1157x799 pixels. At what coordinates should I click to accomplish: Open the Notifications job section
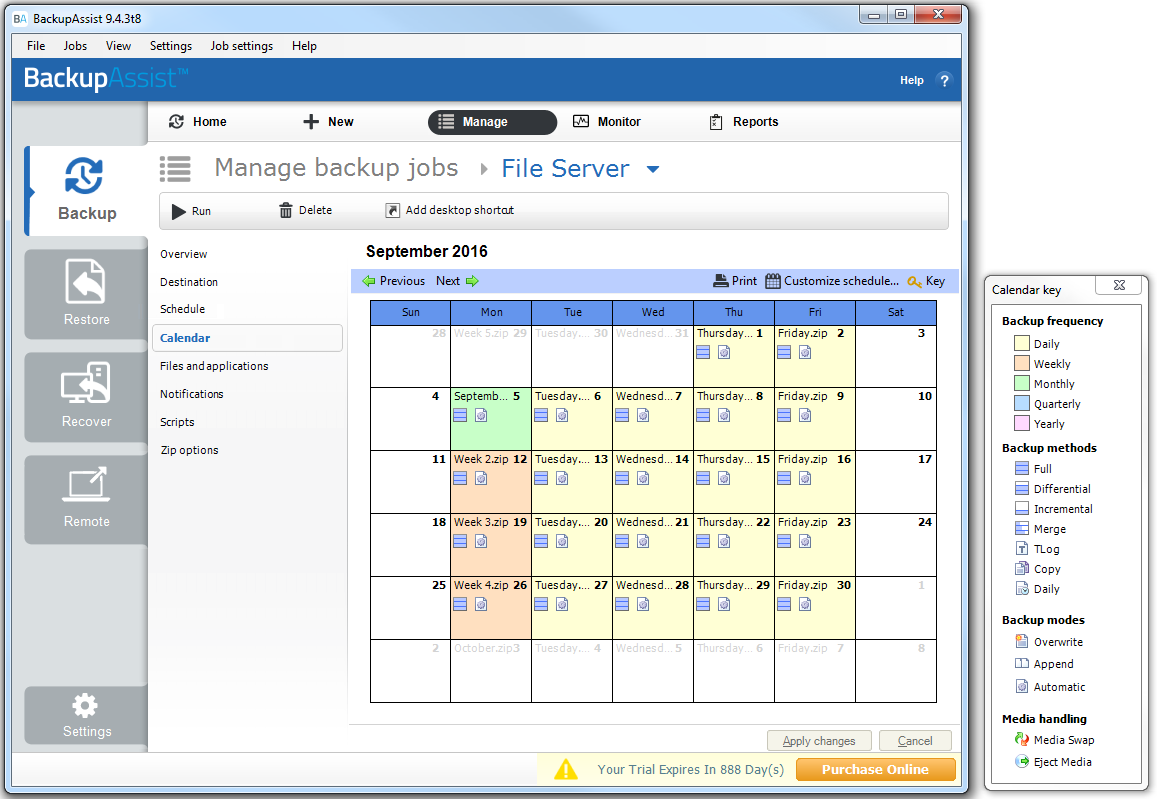[192, 394]
